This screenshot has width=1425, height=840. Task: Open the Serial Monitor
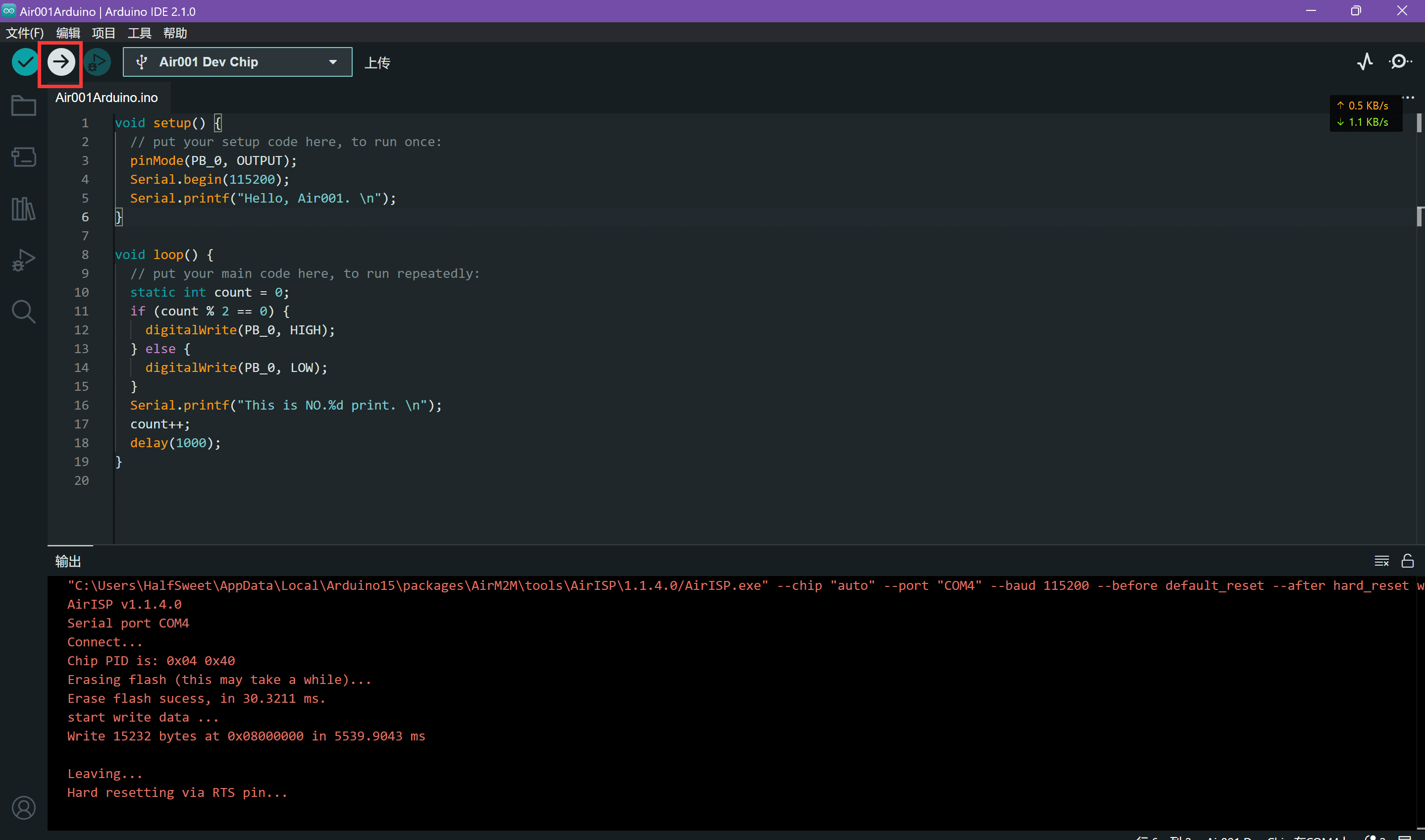click(x=1399, y=61)
